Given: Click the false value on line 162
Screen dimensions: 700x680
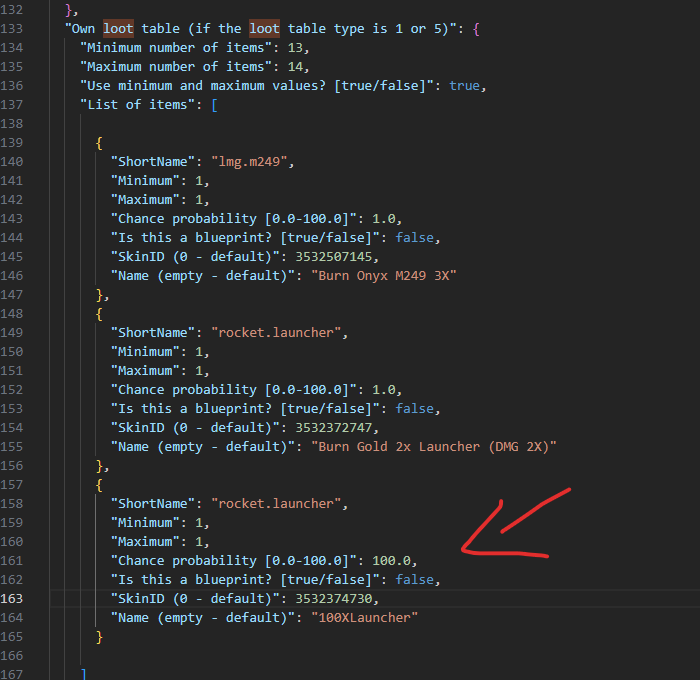Looking at the screenshot, I should coord(414,580).
